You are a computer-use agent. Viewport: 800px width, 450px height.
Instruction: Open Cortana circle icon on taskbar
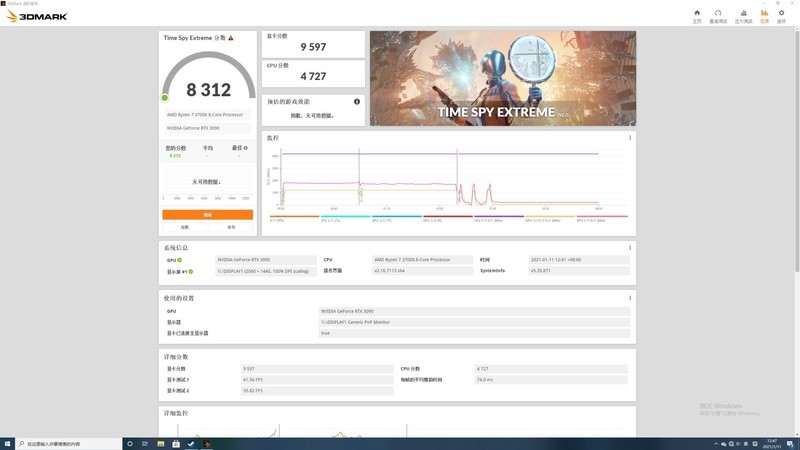[x=130, y=444]
